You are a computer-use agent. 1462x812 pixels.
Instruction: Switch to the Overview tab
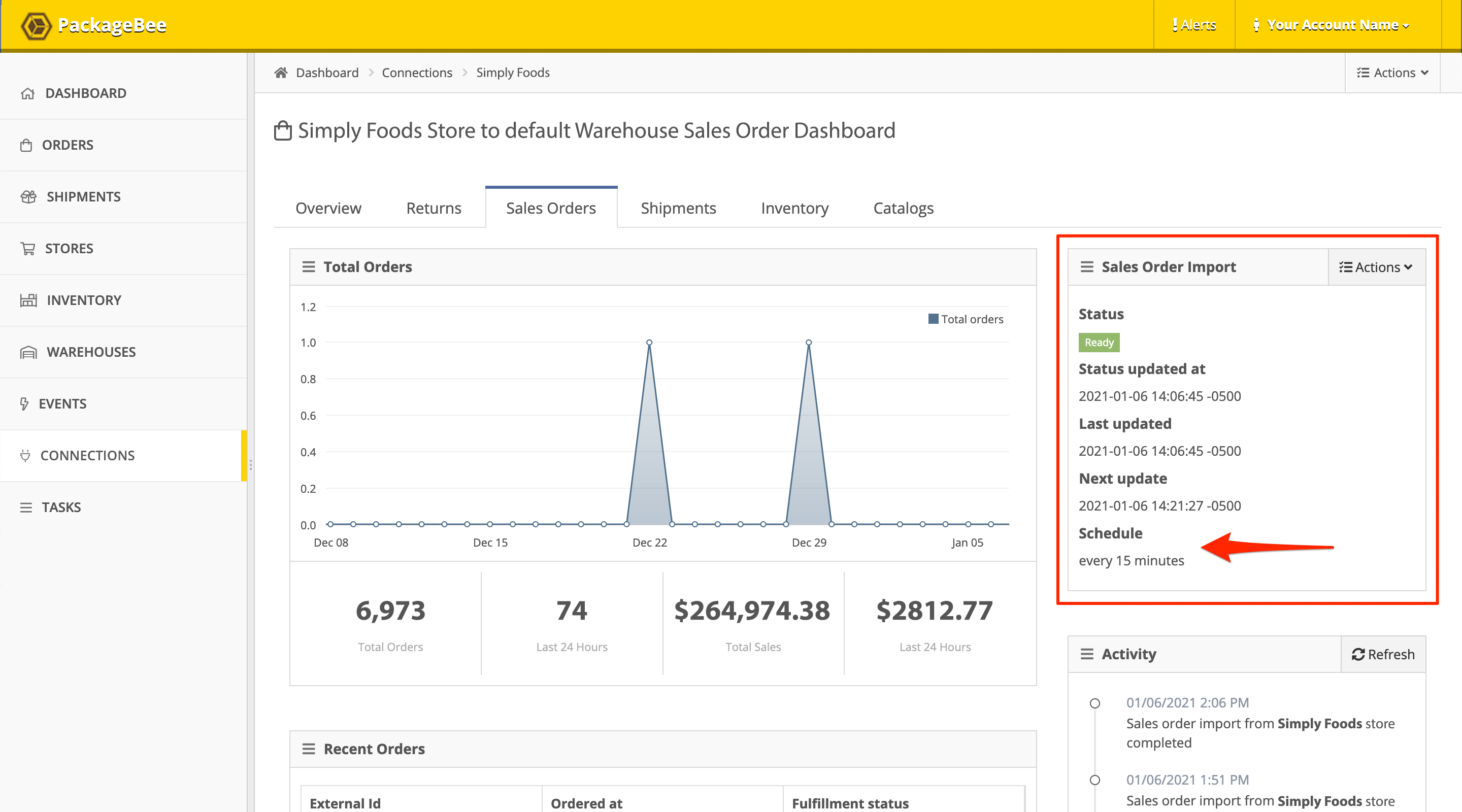[328, 208]
